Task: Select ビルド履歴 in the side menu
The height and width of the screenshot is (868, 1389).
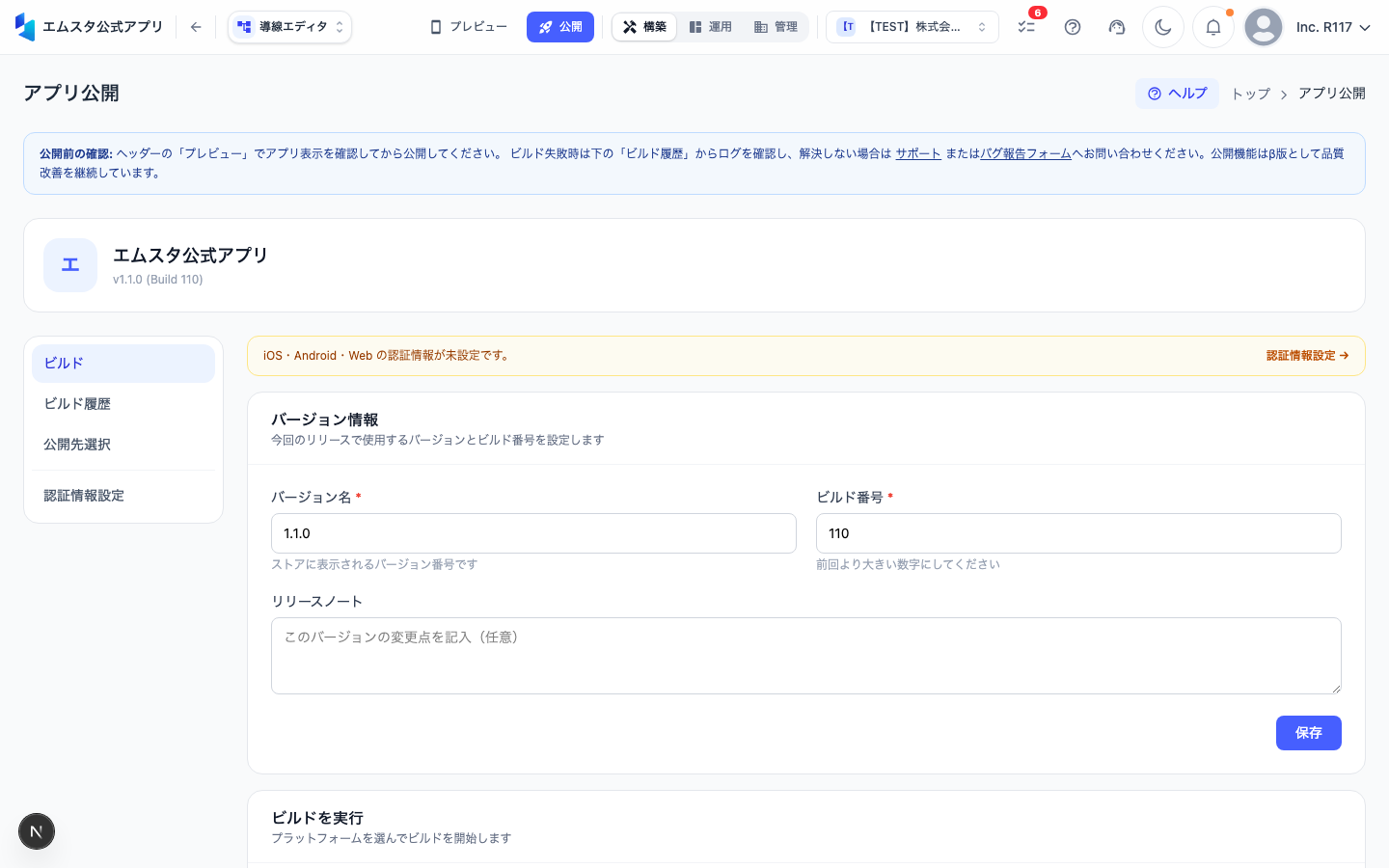Action: (123, 404)
